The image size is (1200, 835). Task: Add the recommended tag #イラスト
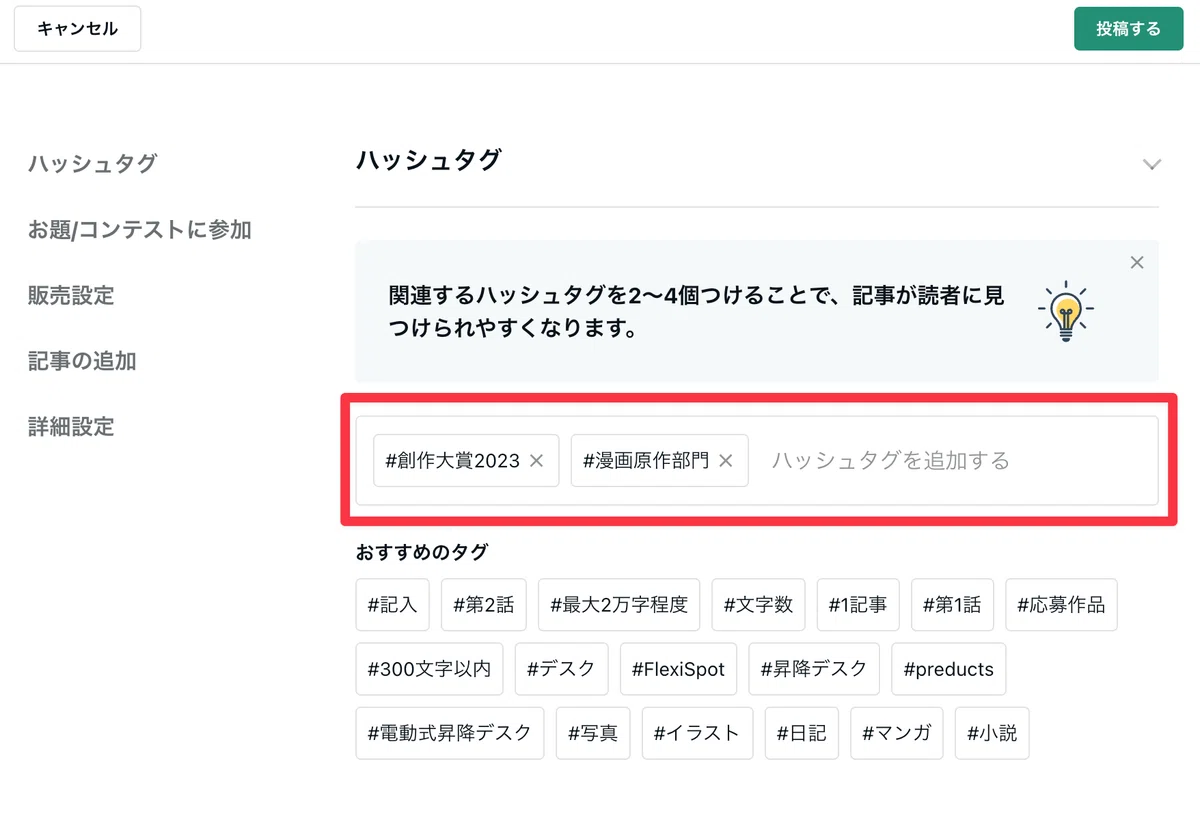(697, 733)
